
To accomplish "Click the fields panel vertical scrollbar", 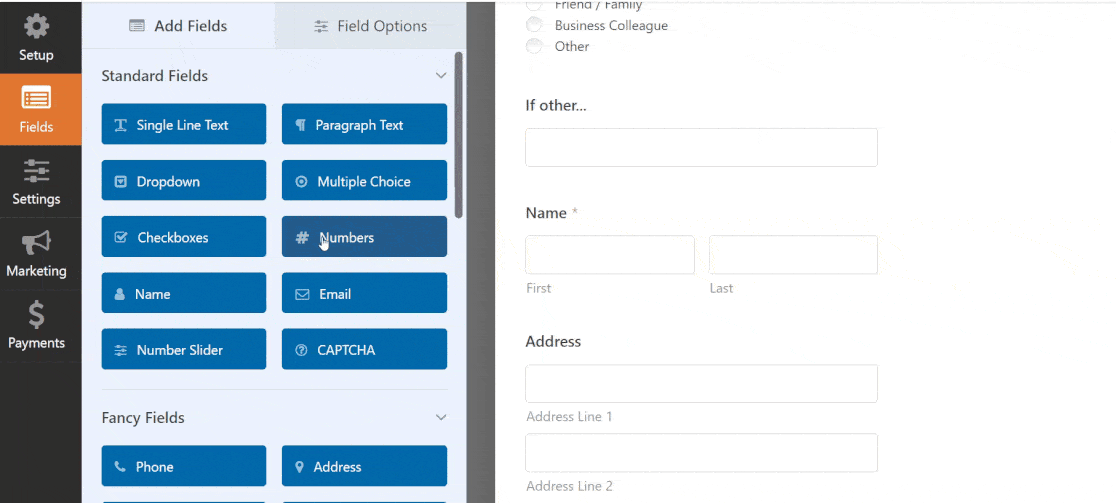I will pyautogui.click(x=458, y=135).
